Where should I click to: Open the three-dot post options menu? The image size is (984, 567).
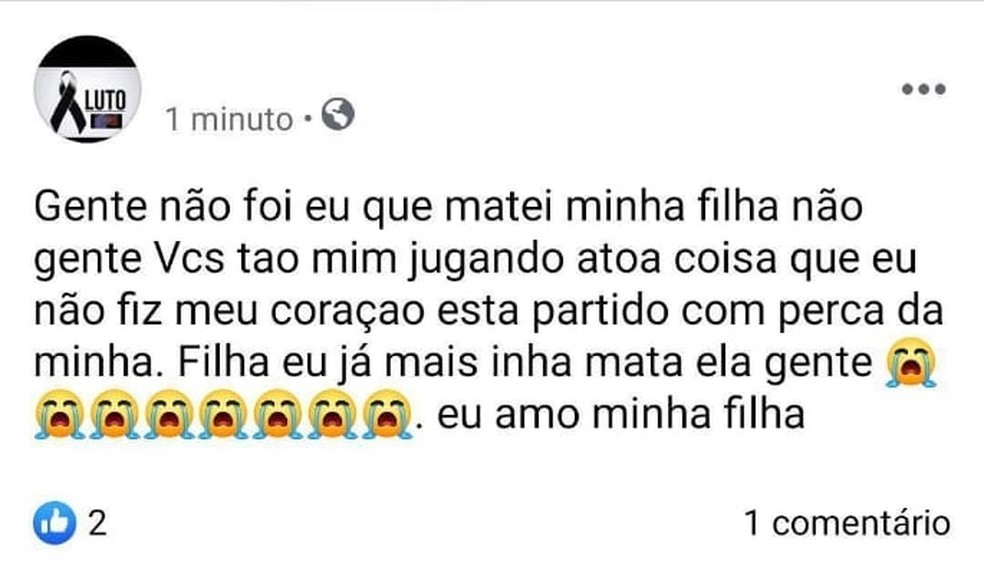click(923, 89)
